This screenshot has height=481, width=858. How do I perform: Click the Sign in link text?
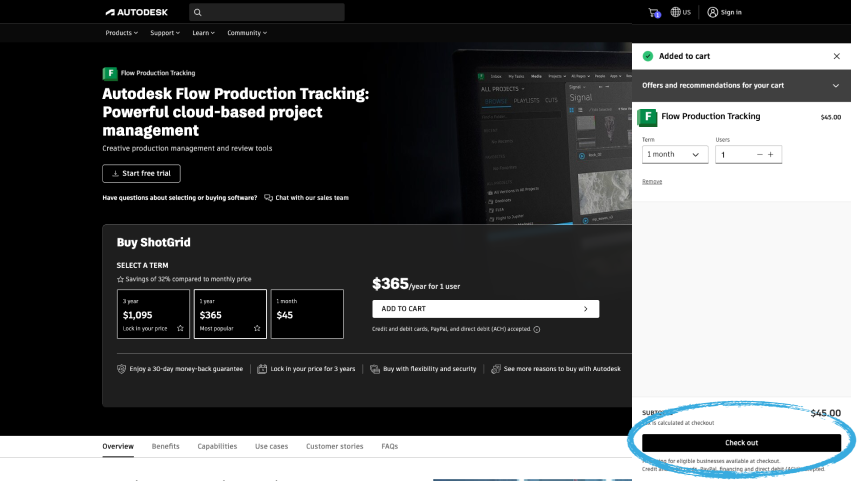[x=731, y=12]
